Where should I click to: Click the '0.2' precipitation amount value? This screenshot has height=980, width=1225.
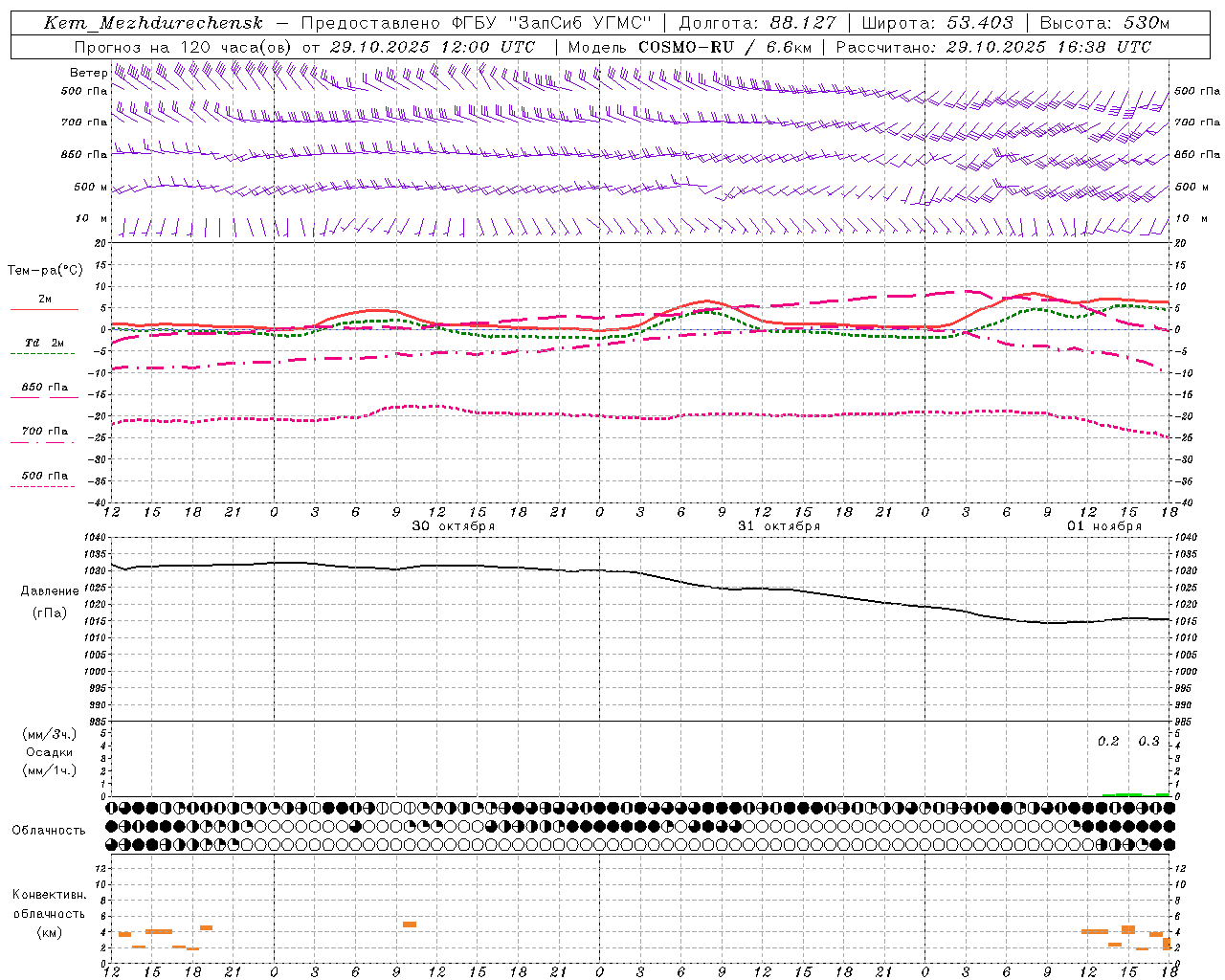1108,742
